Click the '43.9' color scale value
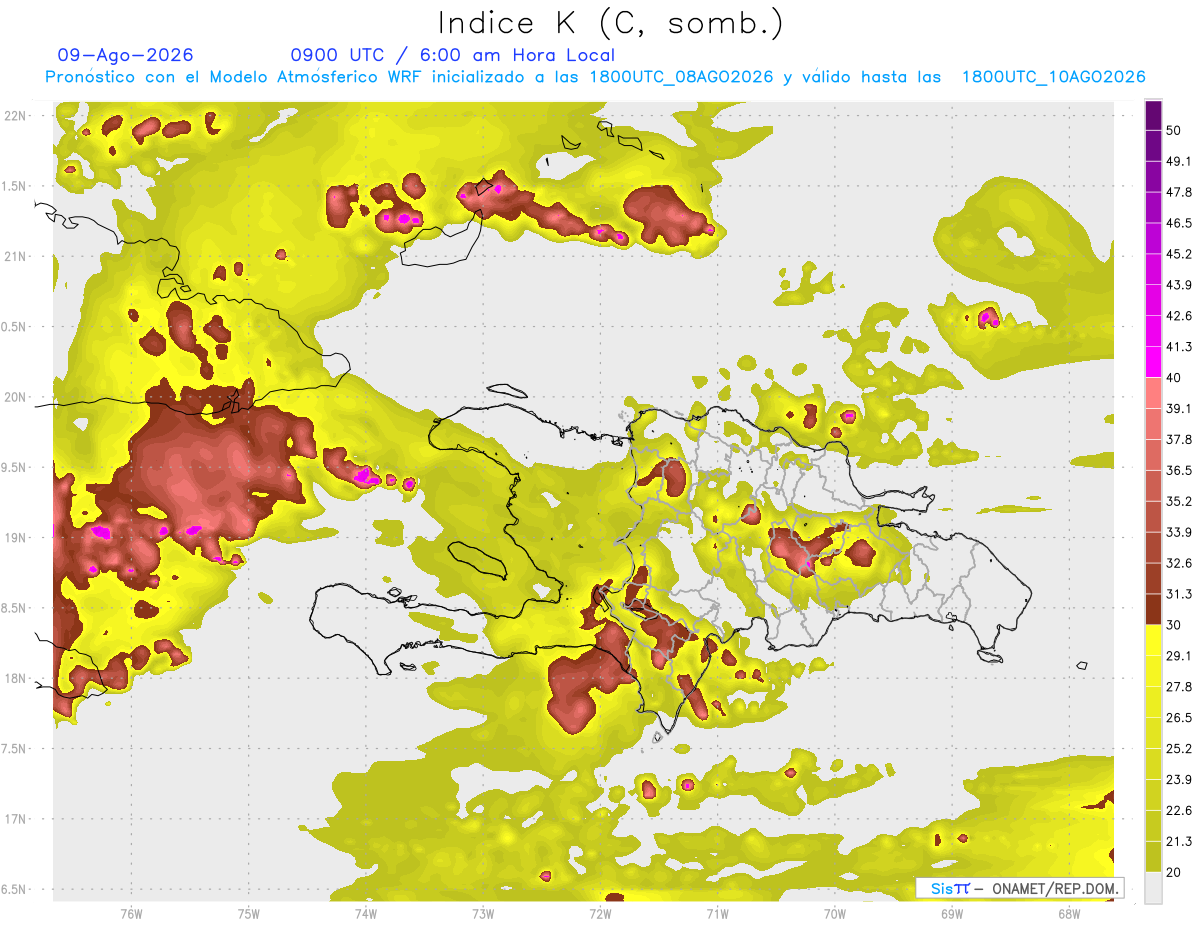The width and height of the screenshot is (1200, 927). click(x=1179, y=285)
